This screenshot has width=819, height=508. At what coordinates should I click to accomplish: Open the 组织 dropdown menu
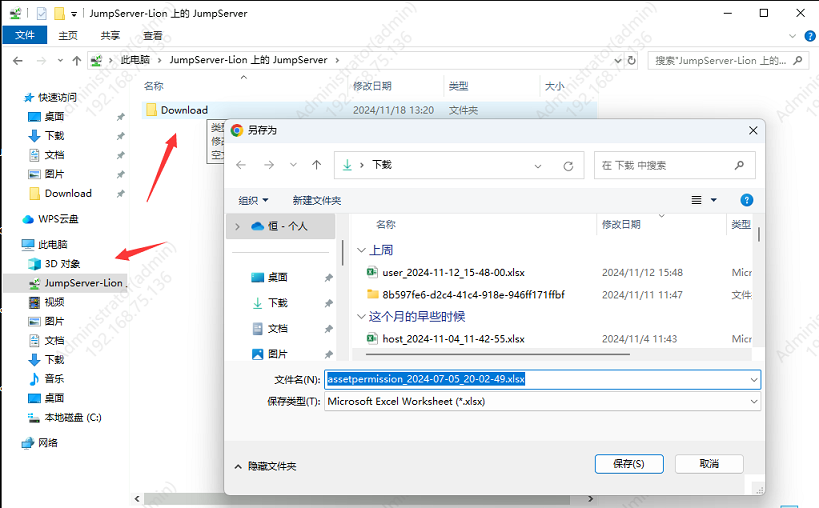[x=253, y=200]
